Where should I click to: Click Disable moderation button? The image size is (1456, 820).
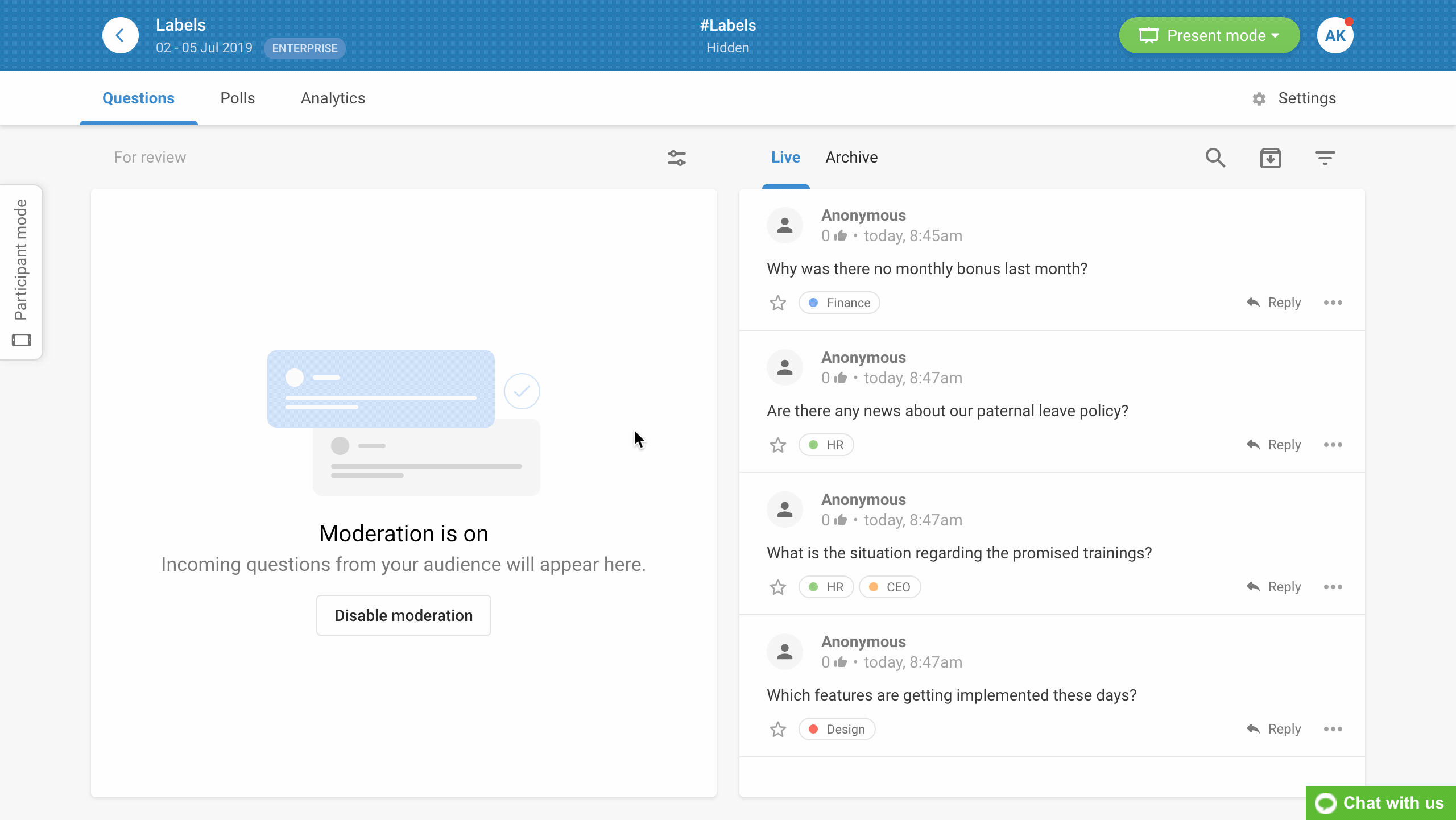click(x=404, y=615)
